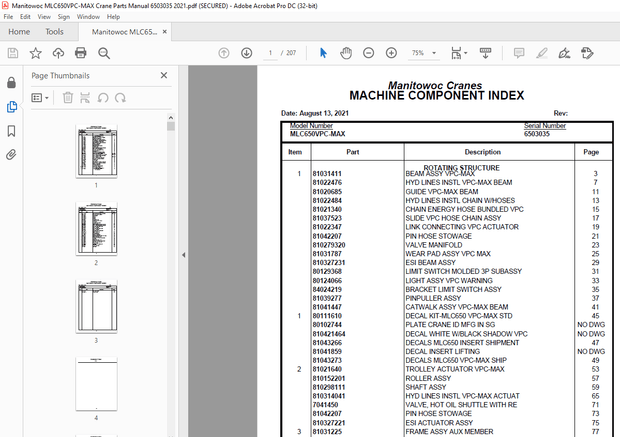Delete pages with trash icon

coord(68,98)
